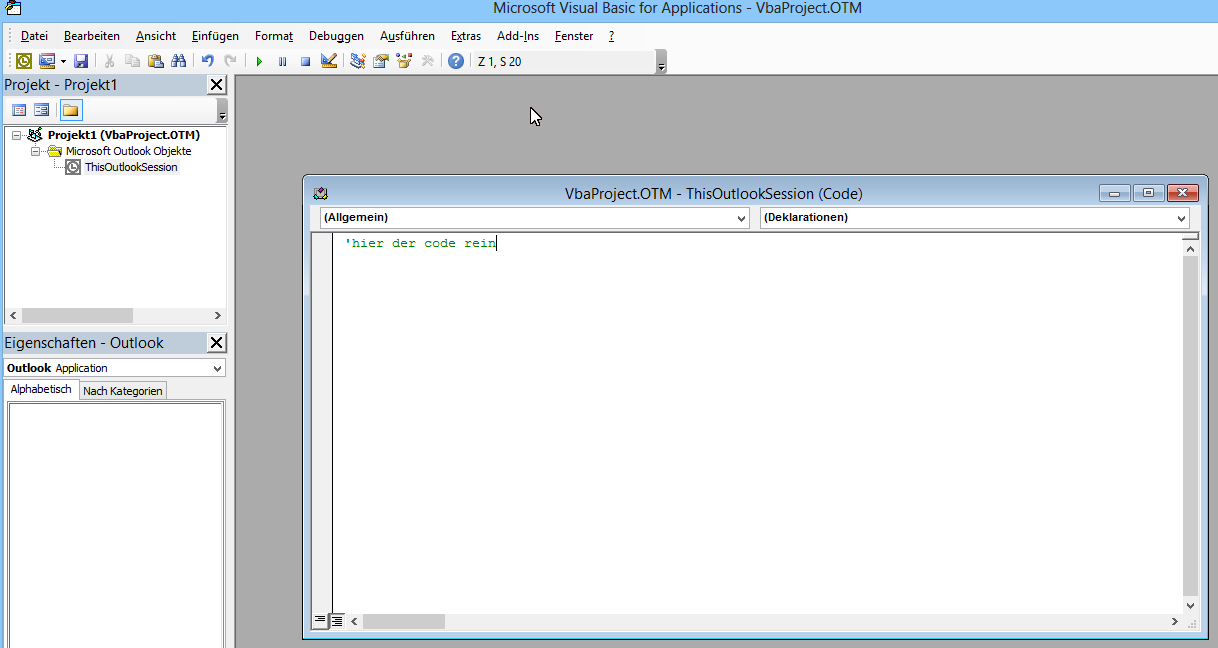This screenshot has width=1218, height=648.
Task: Toggle Design Mode icon in the toolbar
Action: [328, 61]
